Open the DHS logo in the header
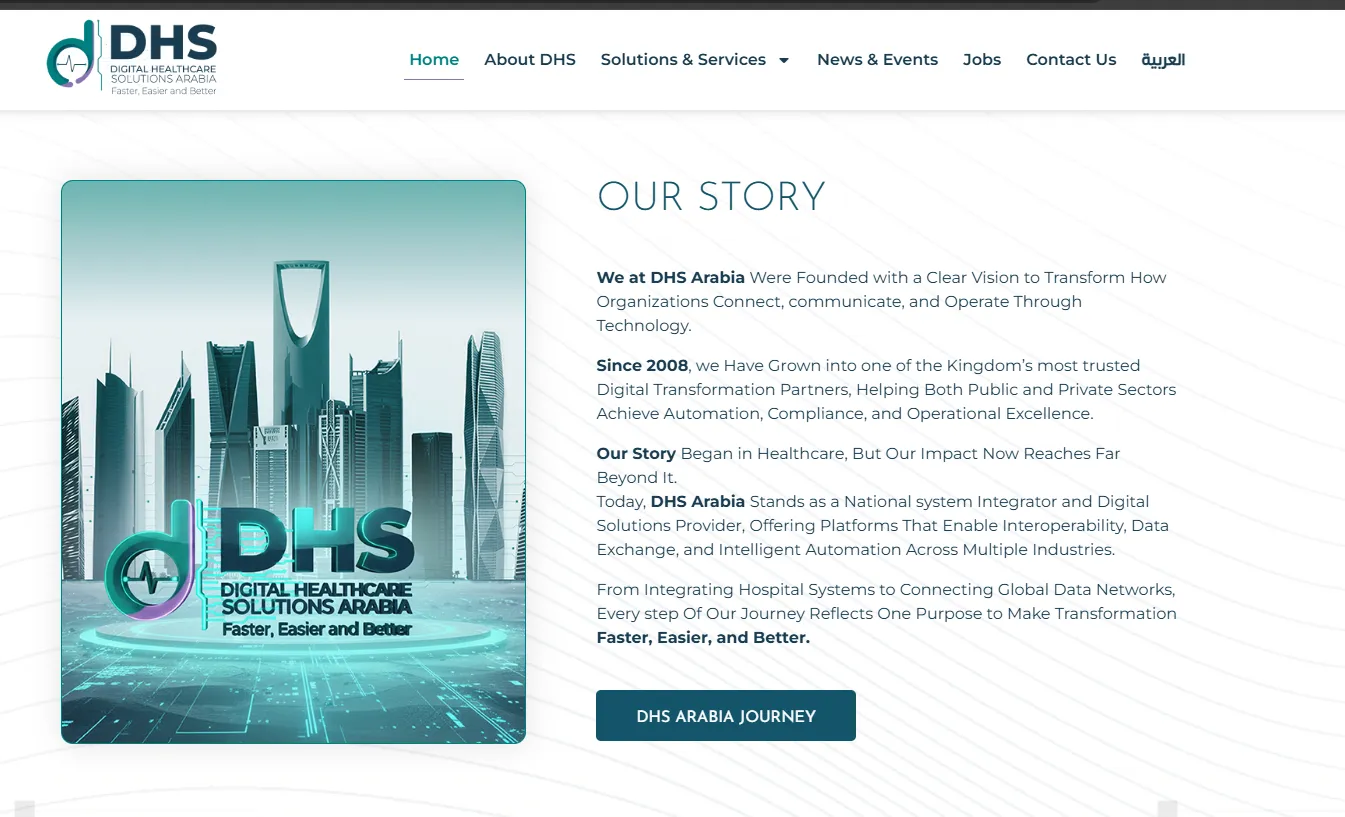This screenshot has height=817, width=1345. click(x=132, y=58)
